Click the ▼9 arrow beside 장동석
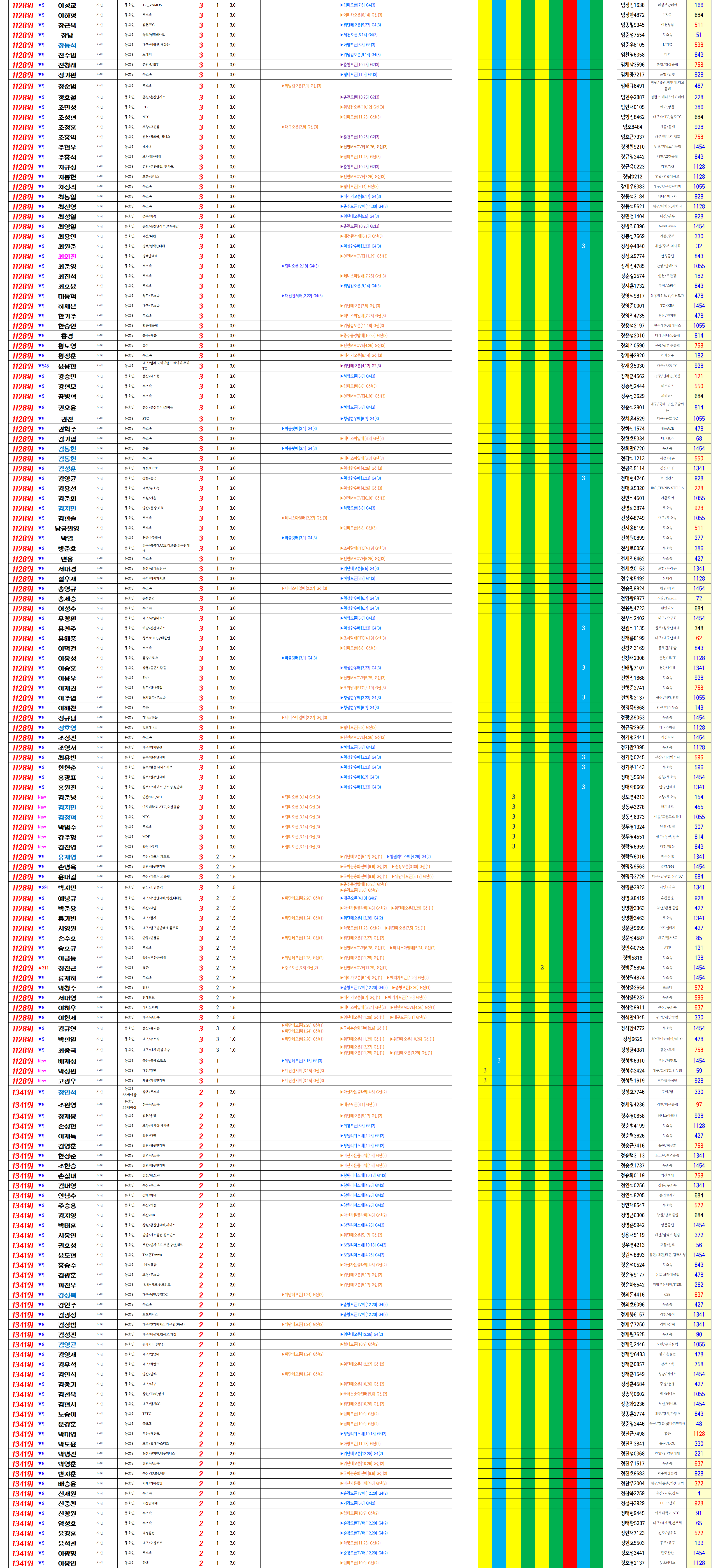 (x=41, y=45)
